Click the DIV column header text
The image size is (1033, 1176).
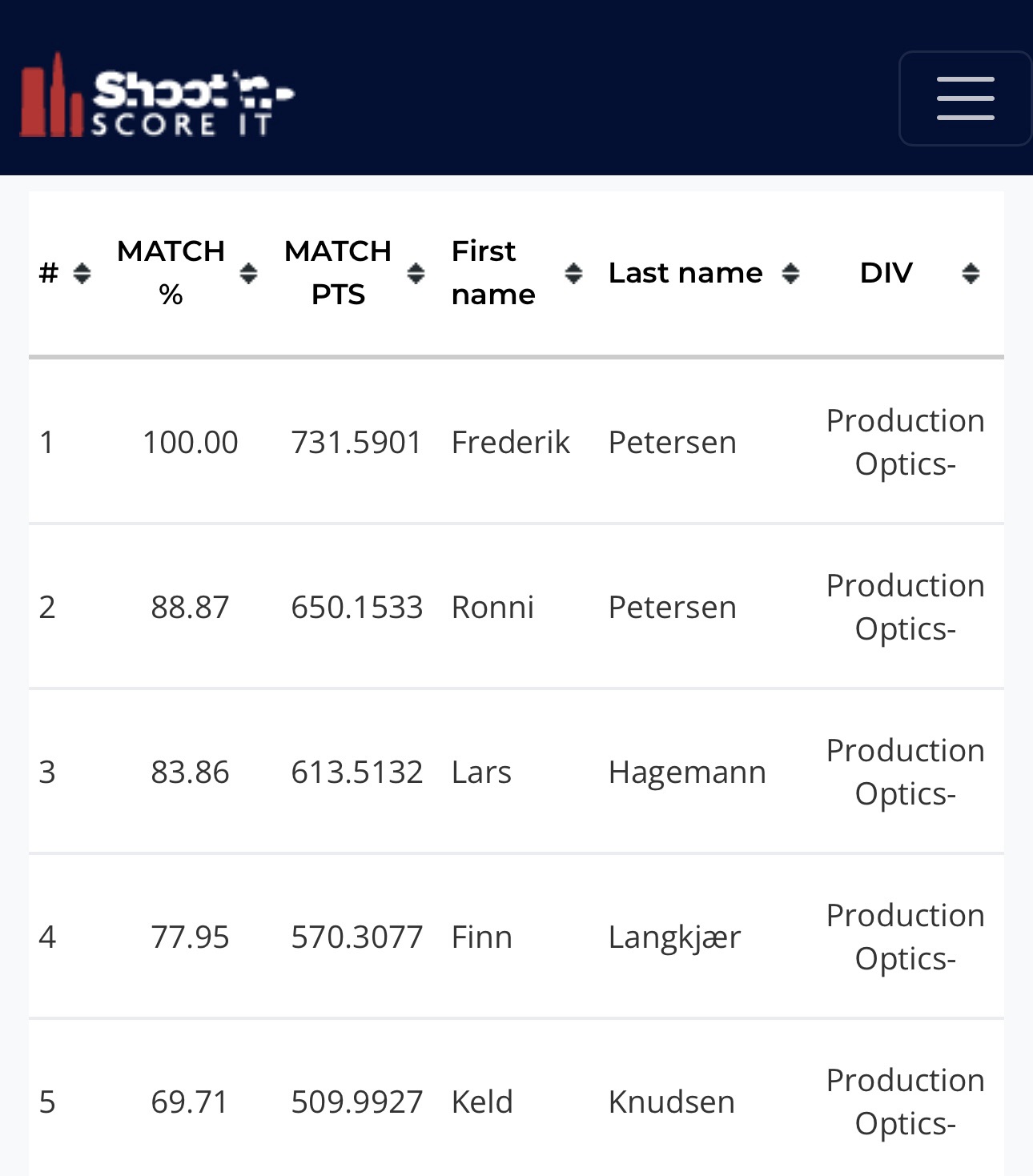(x=886, y=273)
